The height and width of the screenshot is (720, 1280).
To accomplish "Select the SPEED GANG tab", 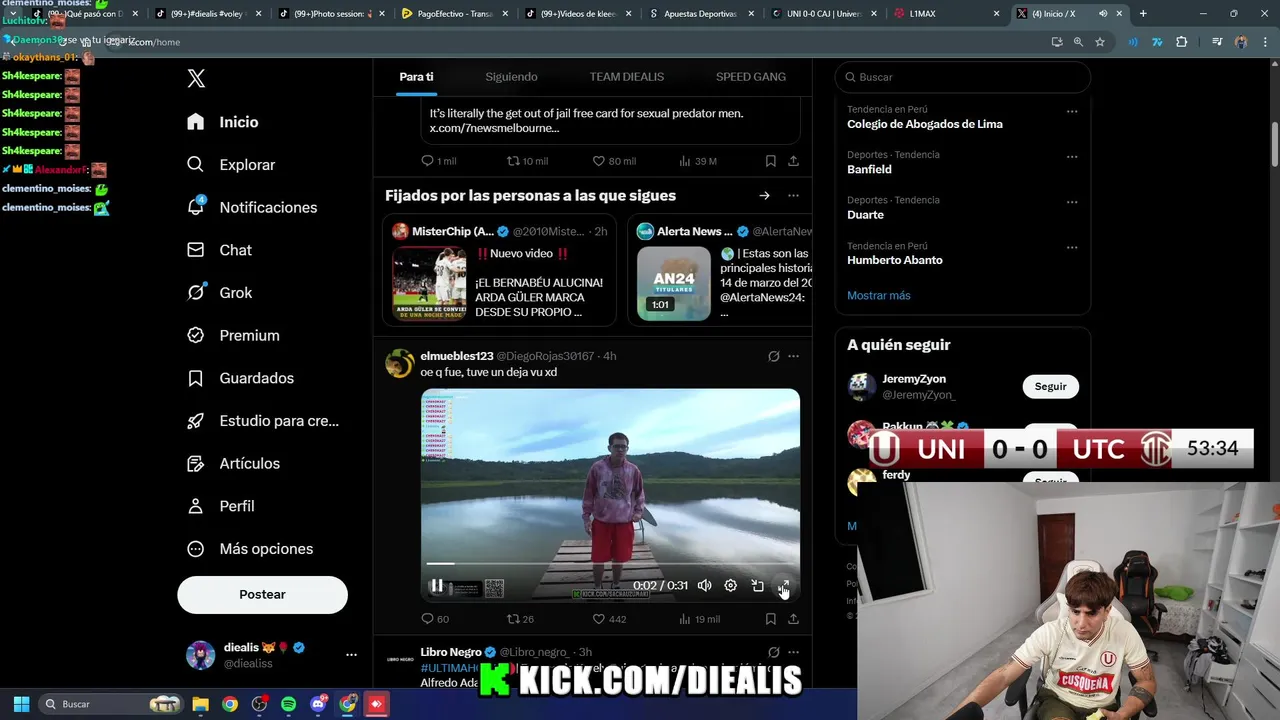I will [x=751, y=77].
